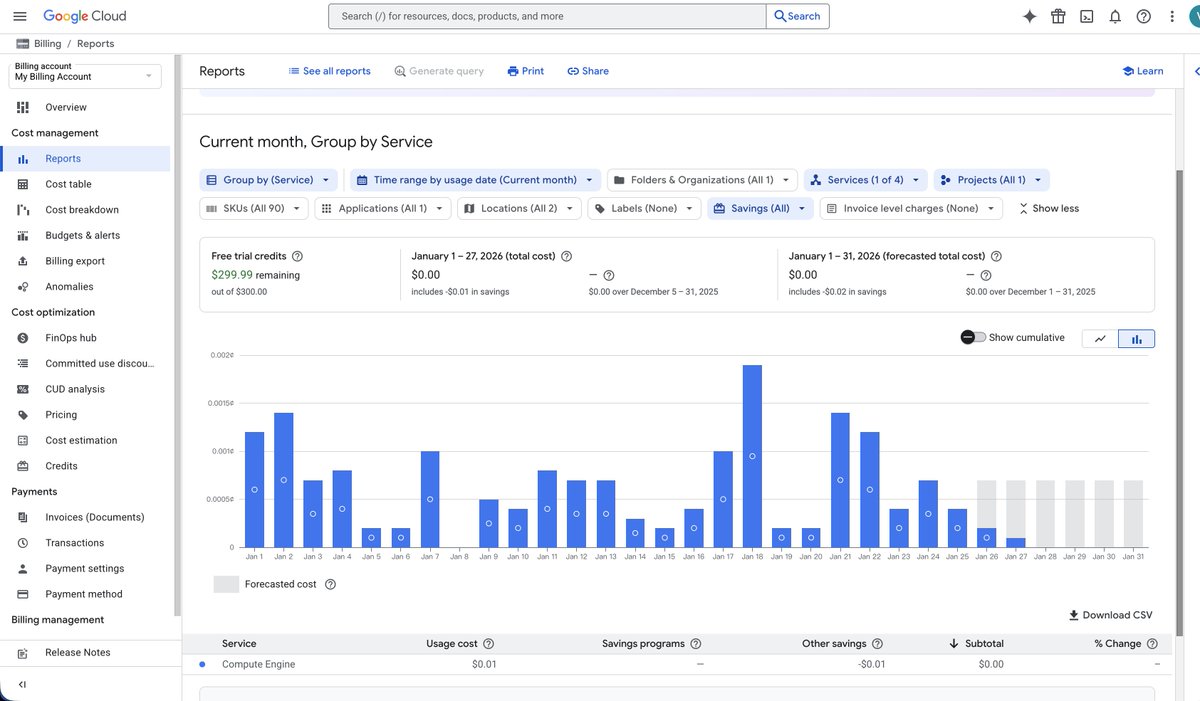
Task: Collapse filters with Show less
Action: point(1049,208)
